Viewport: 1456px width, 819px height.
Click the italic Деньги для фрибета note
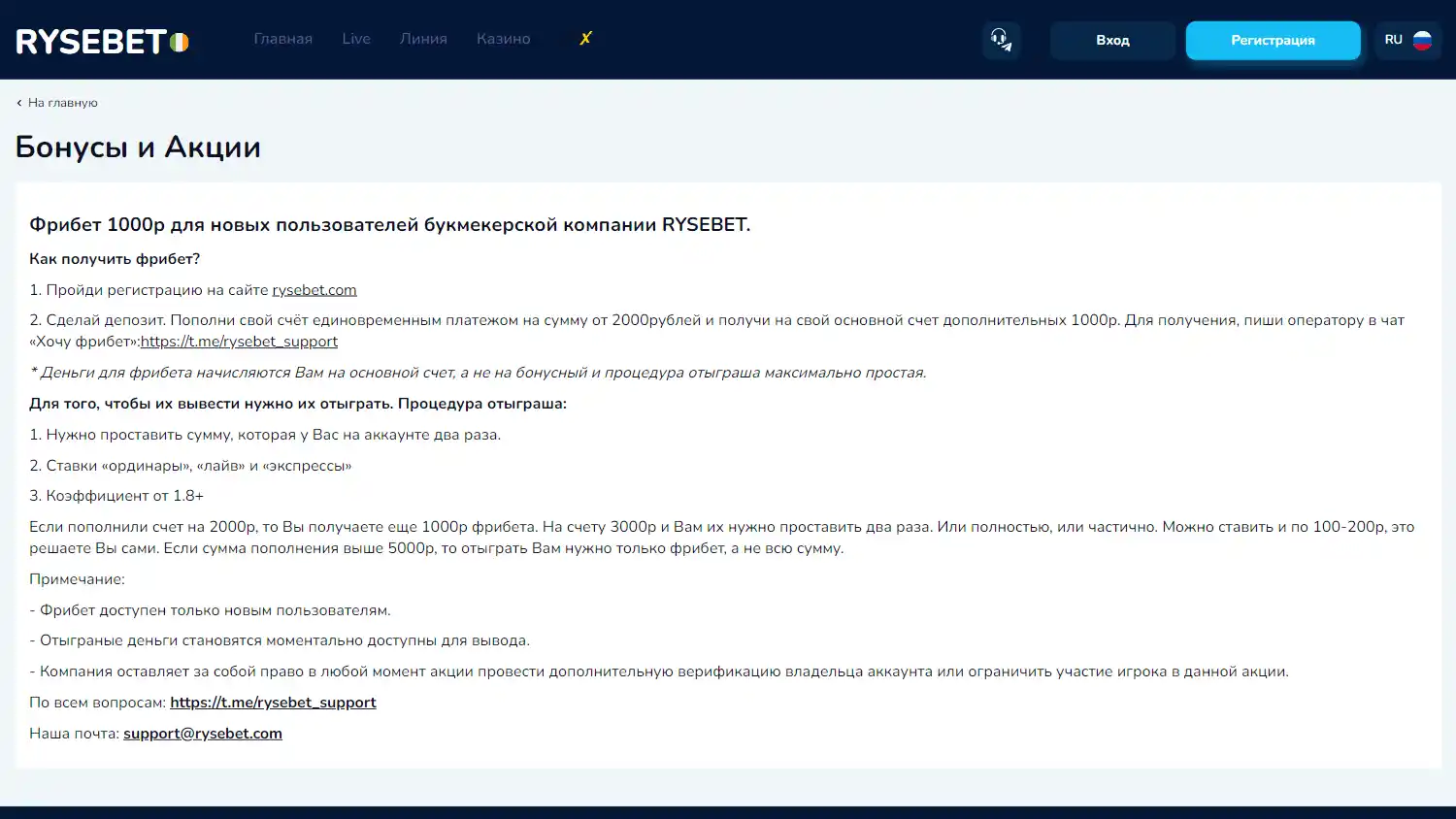478,373
